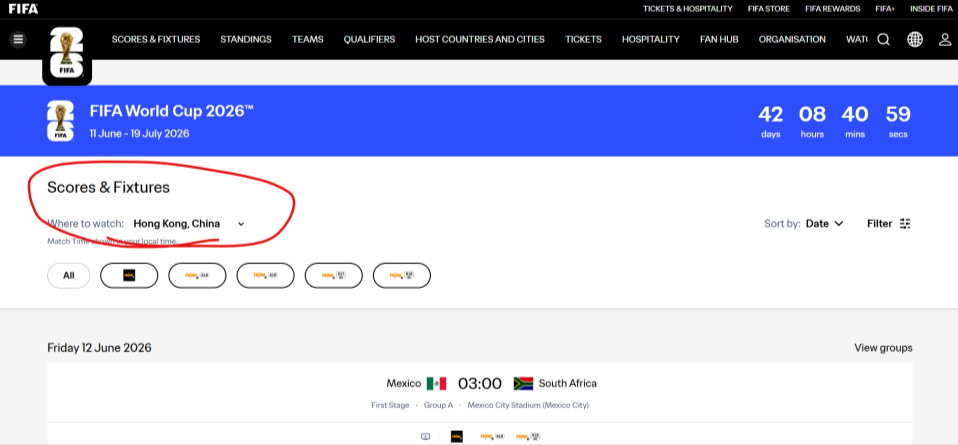958x445 pixels.
Task: Open the hamburger menu in the header
Action: [x=18, y=40]
